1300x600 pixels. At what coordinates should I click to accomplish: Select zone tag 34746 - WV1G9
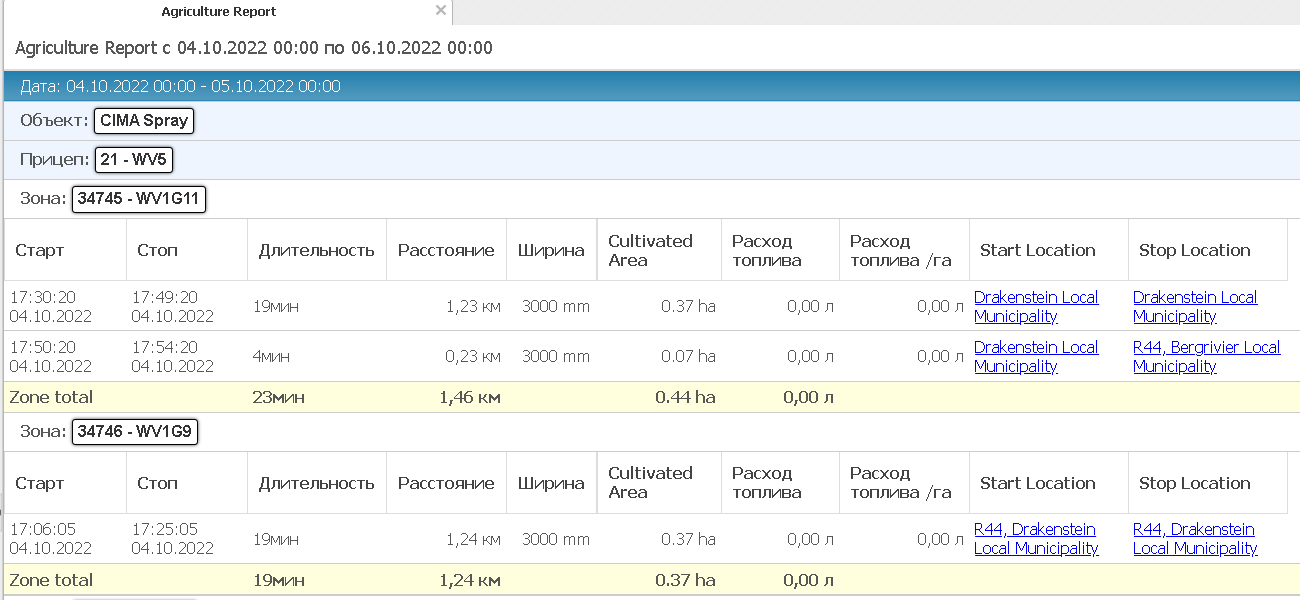coord(136,432)
